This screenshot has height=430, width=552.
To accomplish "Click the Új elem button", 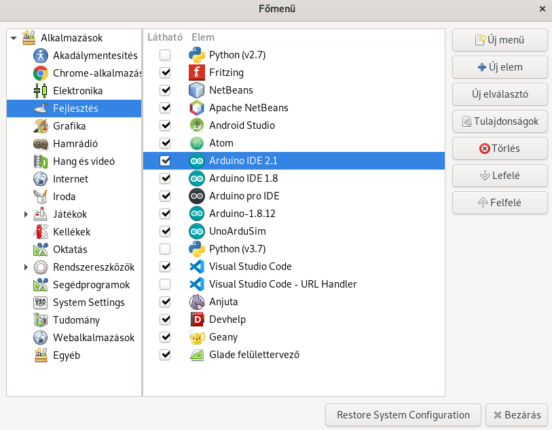I will [500, 67].
